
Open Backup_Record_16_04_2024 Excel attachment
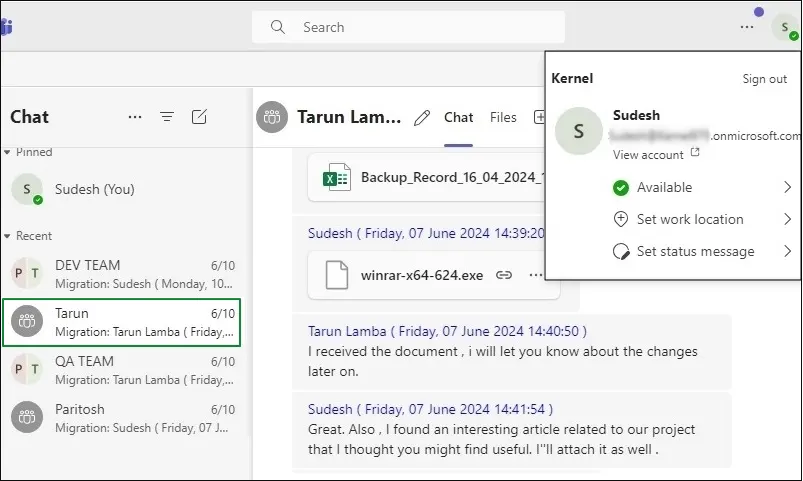click(x=426, y=178)
